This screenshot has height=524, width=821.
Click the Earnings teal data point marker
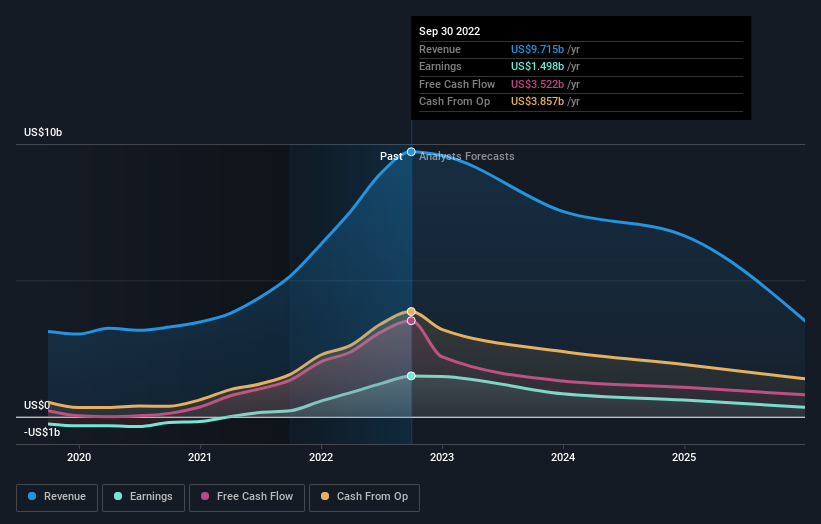pos(411,376)
